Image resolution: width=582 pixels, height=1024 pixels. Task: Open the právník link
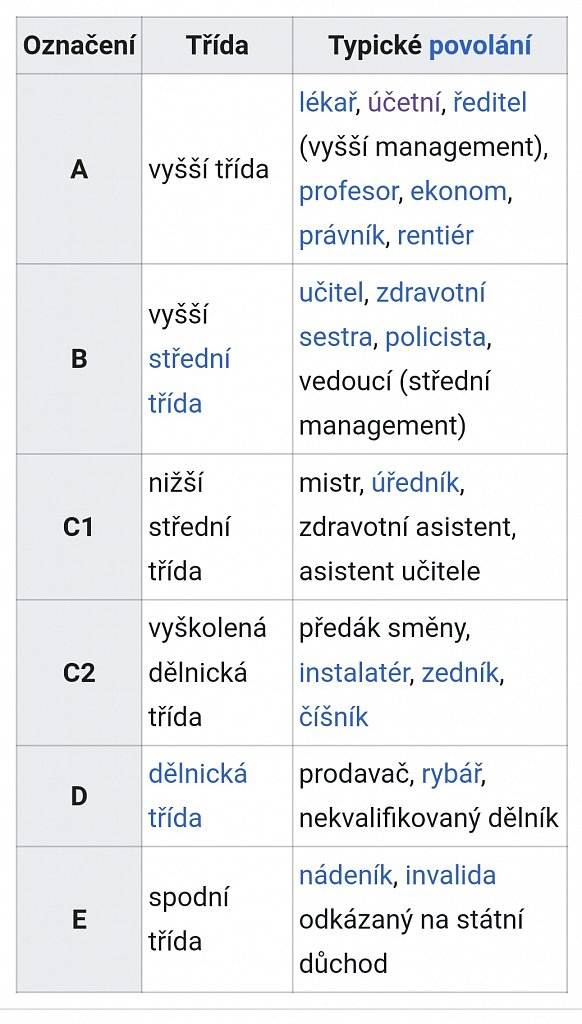[x=342, y=236]
